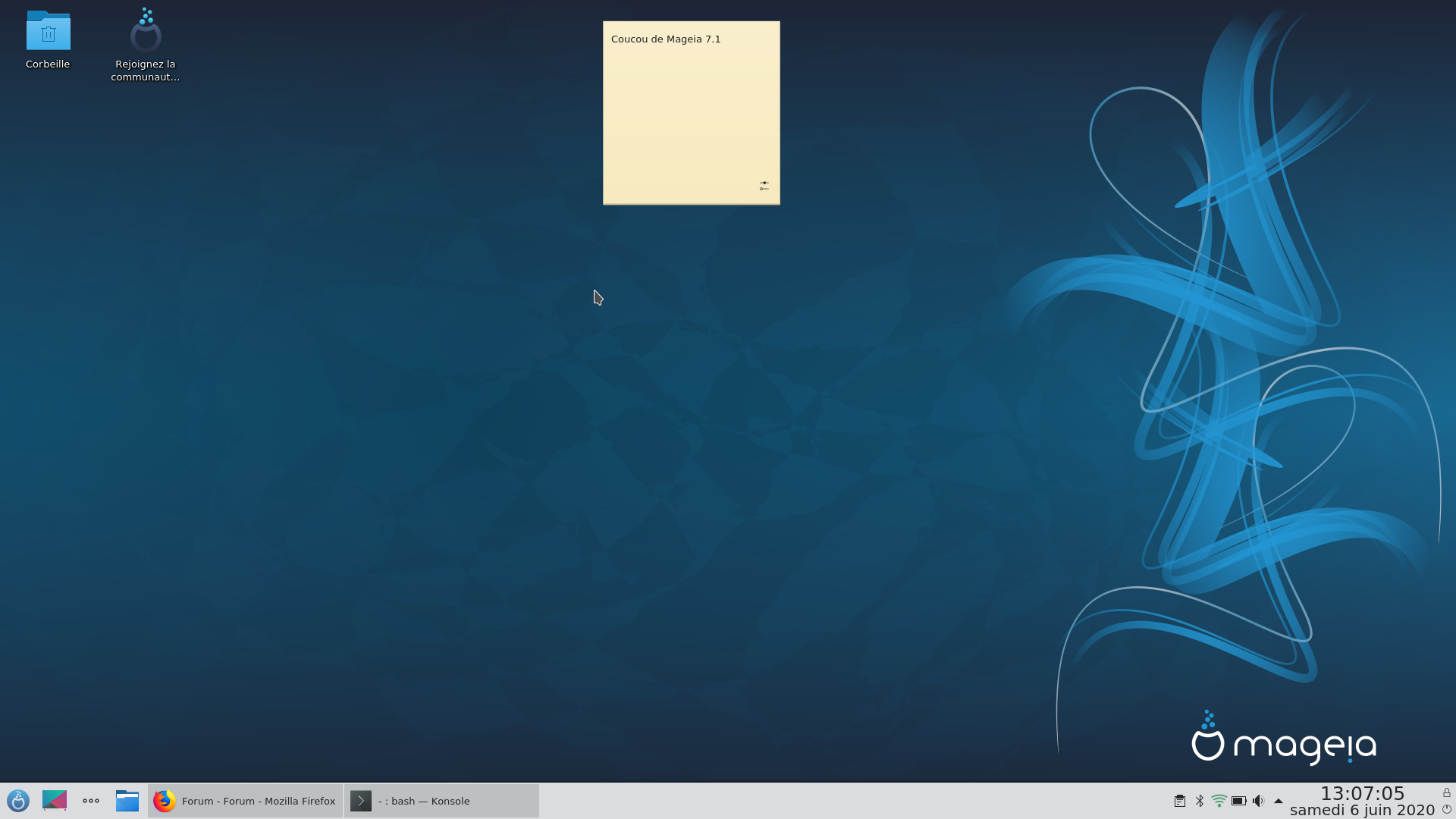Open the sticky note configure button
The image size is (1456, 819).
pos(764,186)
